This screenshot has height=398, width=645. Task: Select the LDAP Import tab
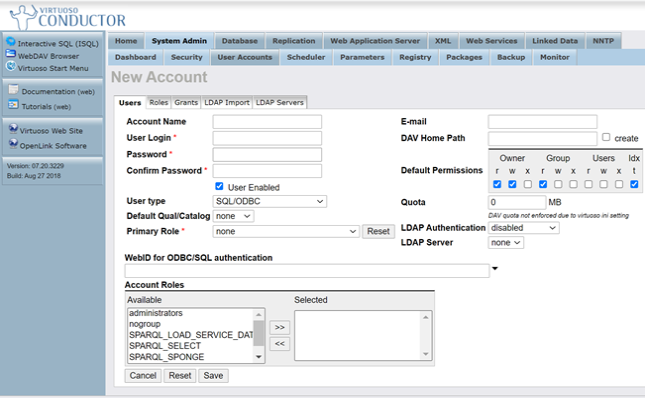[x=227, y=102]
